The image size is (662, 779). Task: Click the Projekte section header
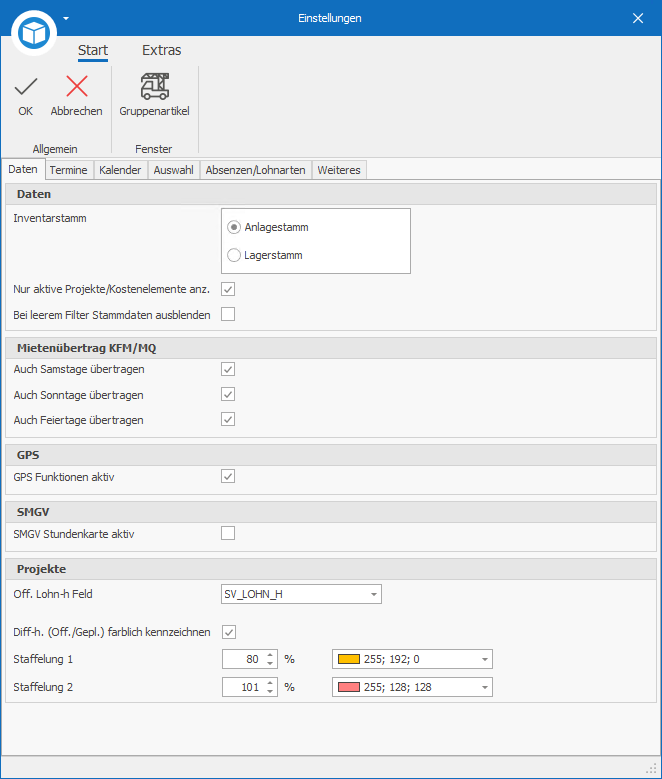(331, 569)
